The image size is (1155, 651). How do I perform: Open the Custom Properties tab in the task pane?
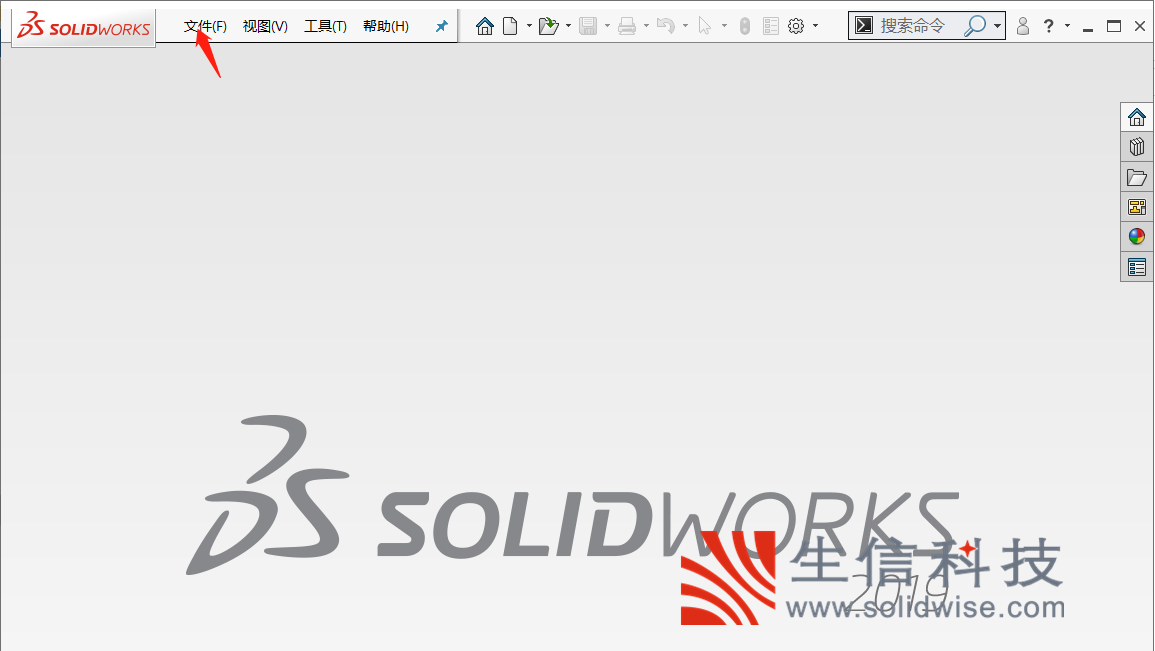click(1137, 267)
